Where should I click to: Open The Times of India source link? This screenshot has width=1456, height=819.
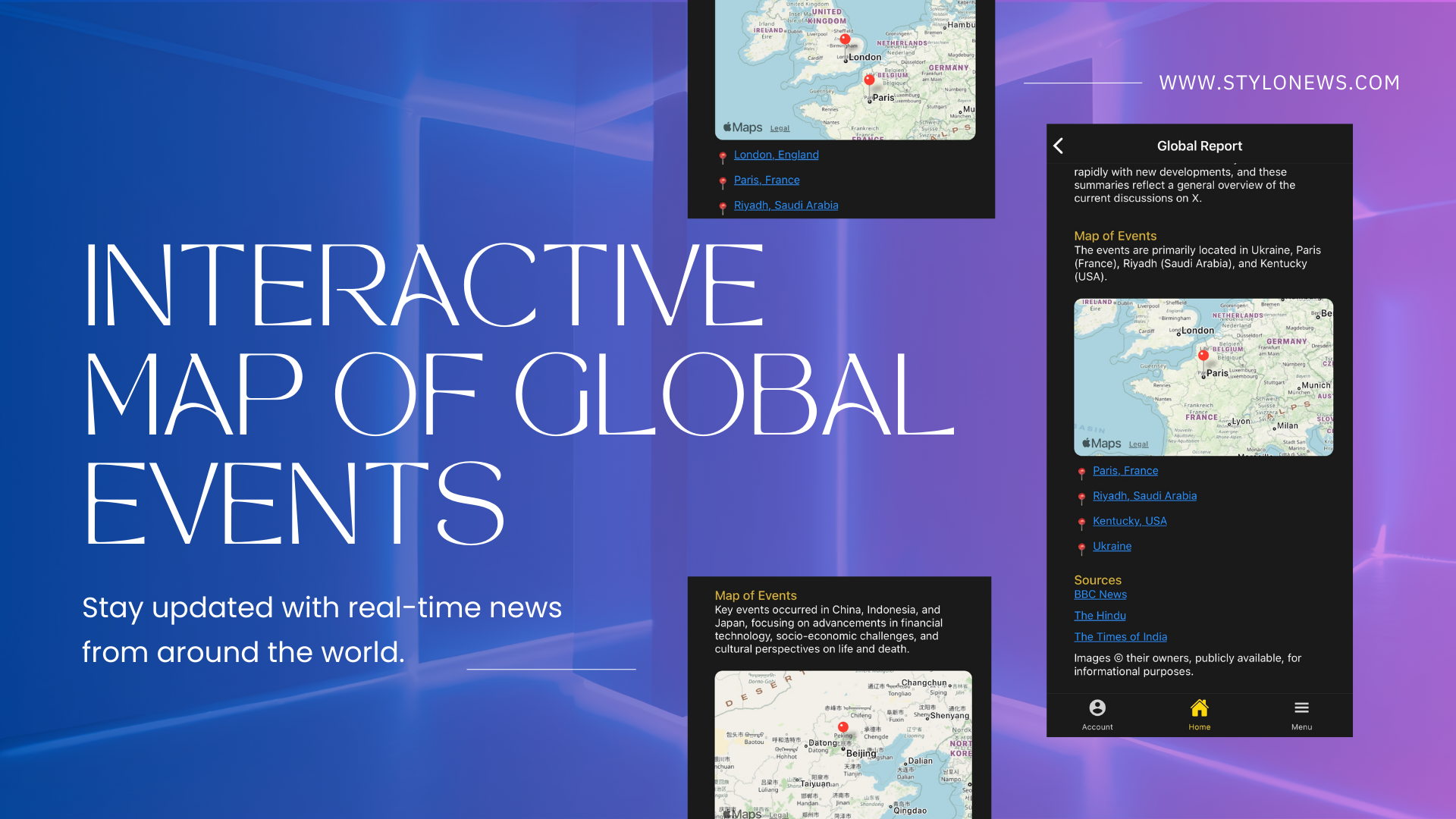tap(1120, 637)
